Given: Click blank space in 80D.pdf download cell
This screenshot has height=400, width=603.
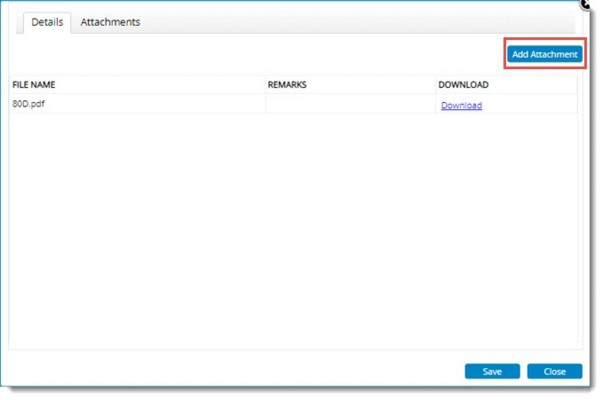Looking at the screenshot, I should pos(530,105).
